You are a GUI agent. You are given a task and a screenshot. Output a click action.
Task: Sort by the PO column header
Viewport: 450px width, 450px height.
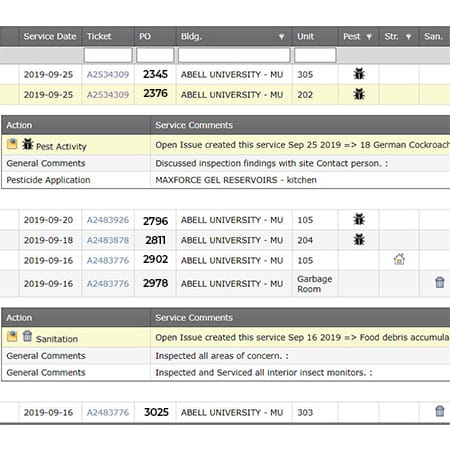coord(145,36)
